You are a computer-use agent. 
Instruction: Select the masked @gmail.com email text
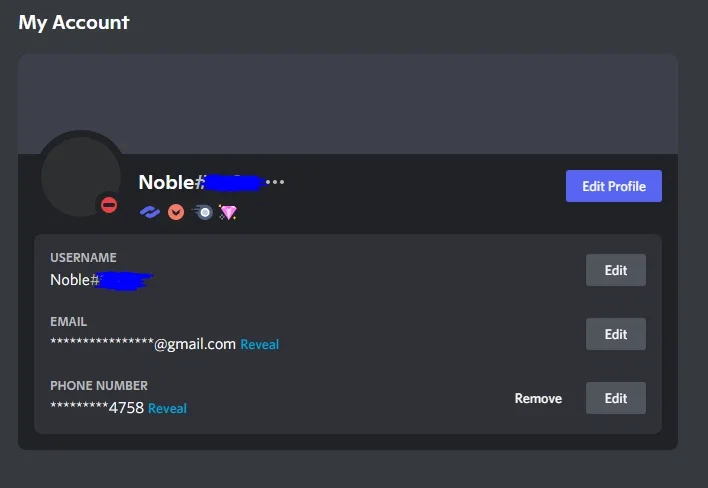point(143,344)
